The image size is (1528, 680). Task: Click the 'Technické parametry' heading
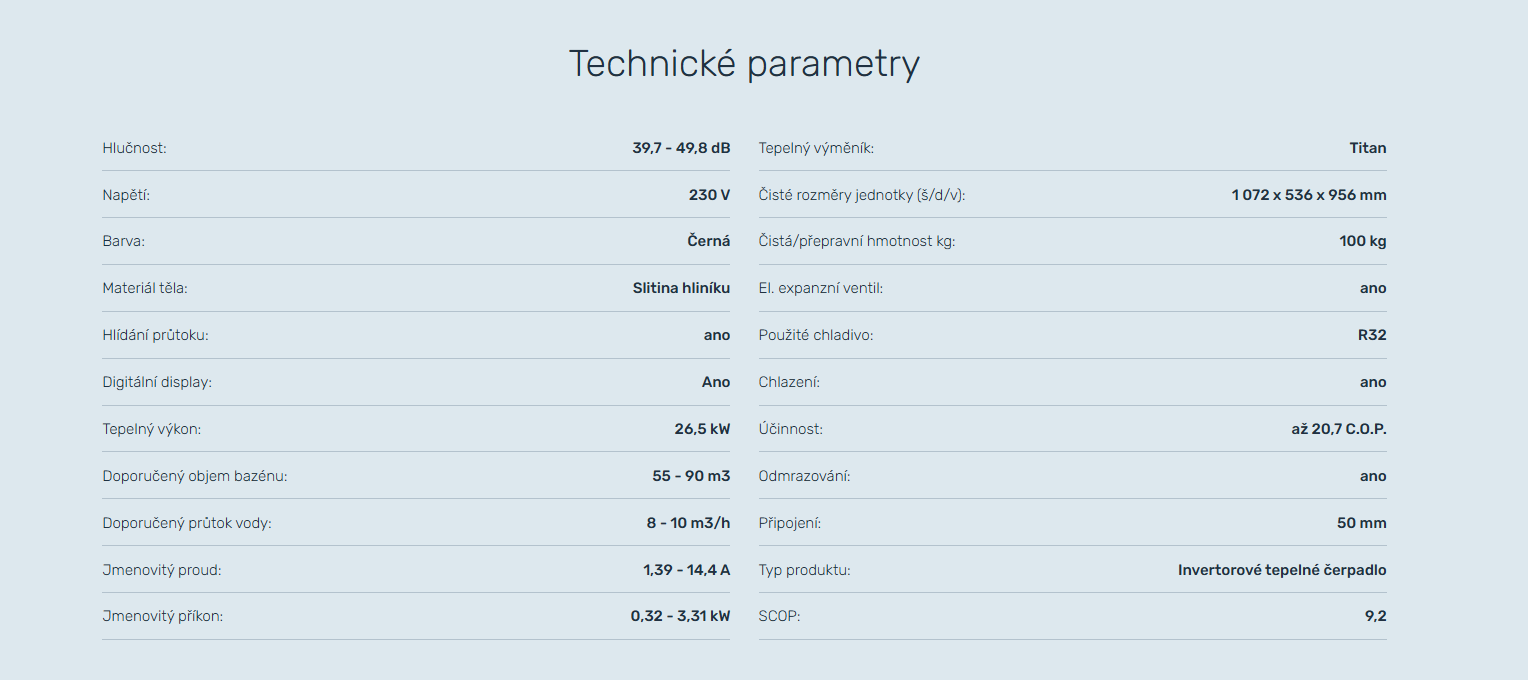[x=744, y=64]
